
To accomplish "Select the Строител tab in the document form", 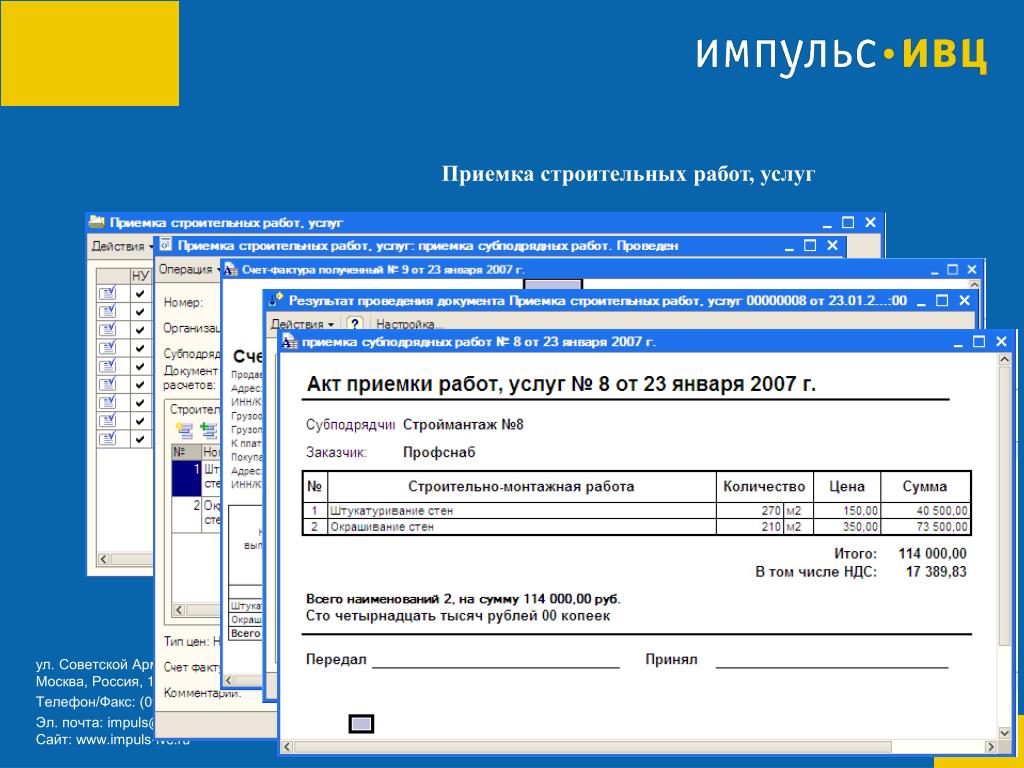I will (194, 409).
